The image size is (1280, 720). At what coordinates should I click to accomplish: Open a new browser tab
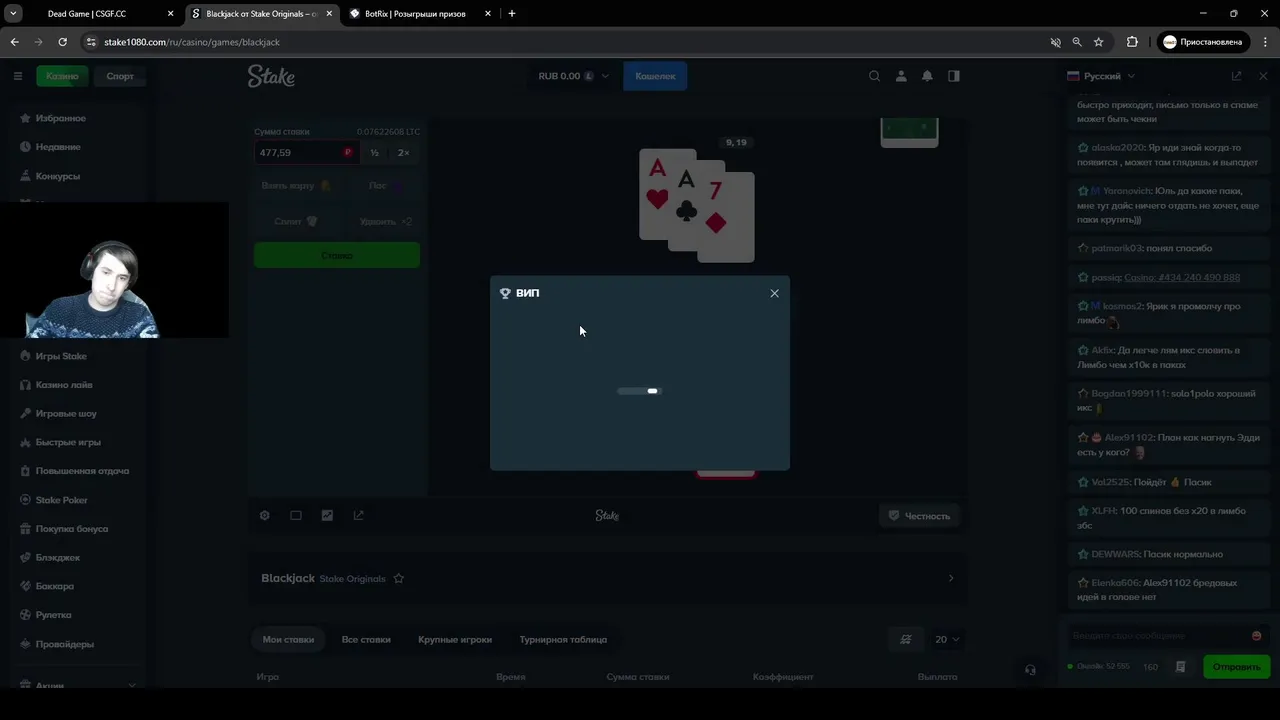tap(512, 14)
